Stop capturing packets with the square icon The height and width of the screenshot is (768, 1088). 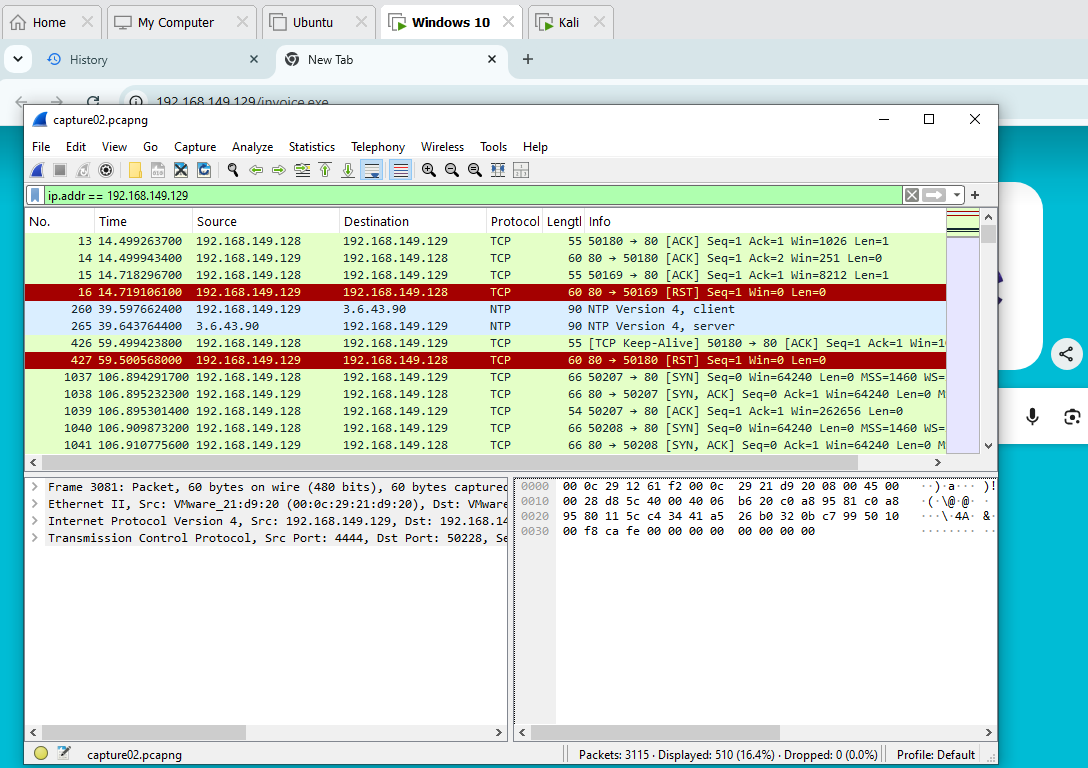[x=60, y=170]
